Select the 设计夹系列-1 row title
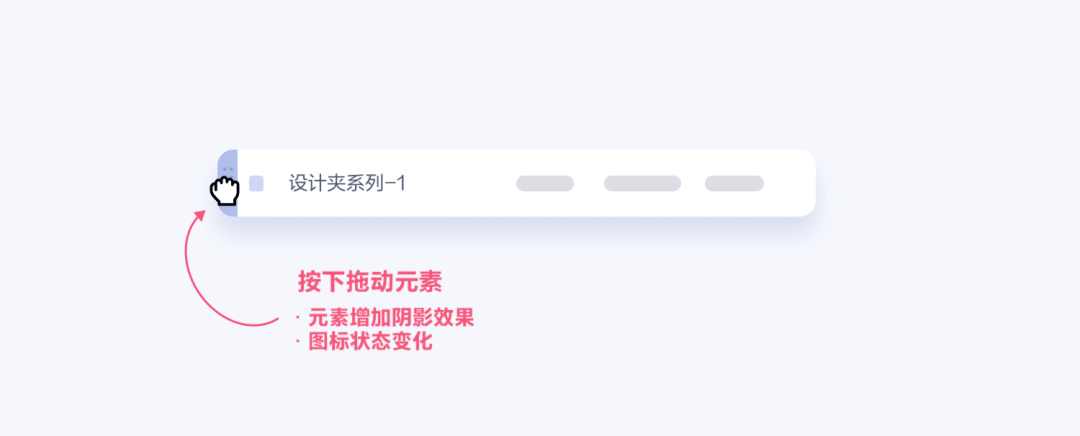This screenshot has height=436, width=1080. click(347, 183)
